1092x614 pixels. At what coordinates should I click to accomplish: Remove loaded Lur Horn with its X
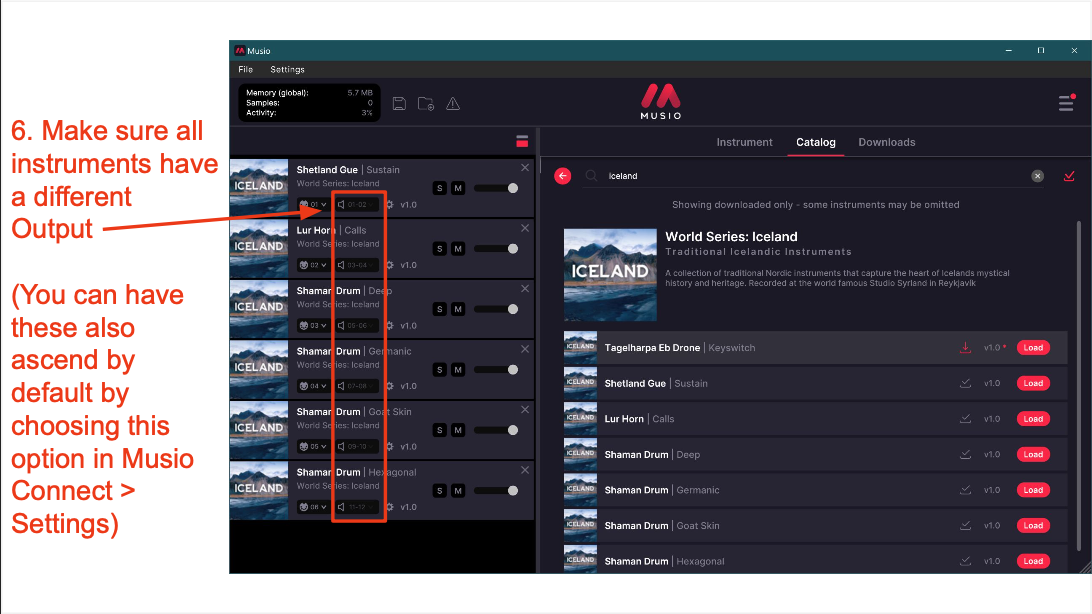[x=525, y=228]
